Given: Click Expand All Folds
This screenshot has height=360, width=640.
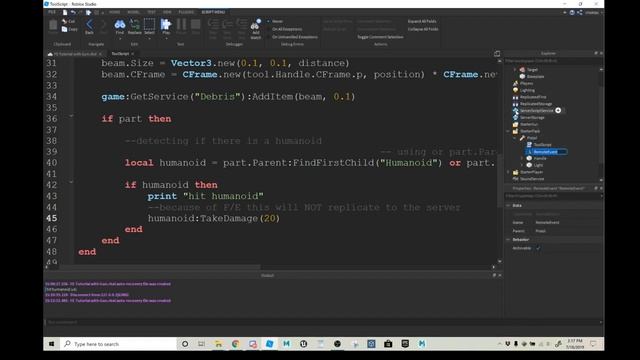Looking at the screenshot, I should [422, 21].
